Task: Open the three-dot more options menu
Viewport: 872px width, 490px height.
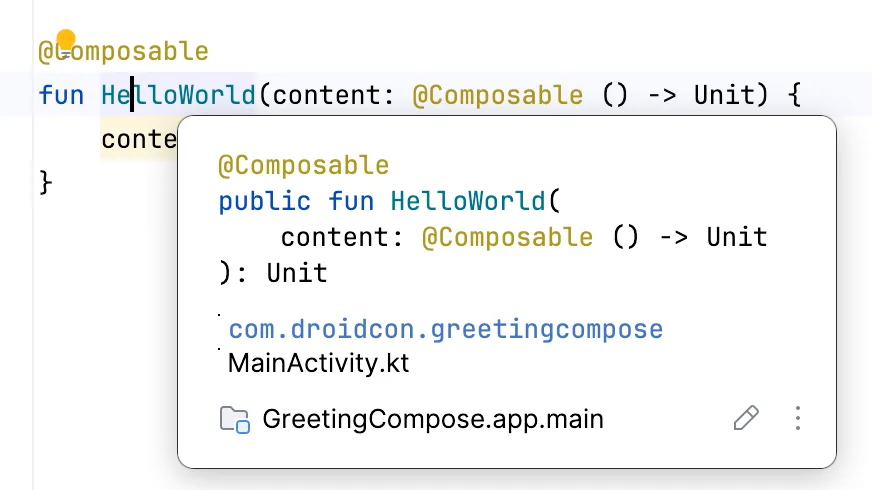Action: pos(798,418)
